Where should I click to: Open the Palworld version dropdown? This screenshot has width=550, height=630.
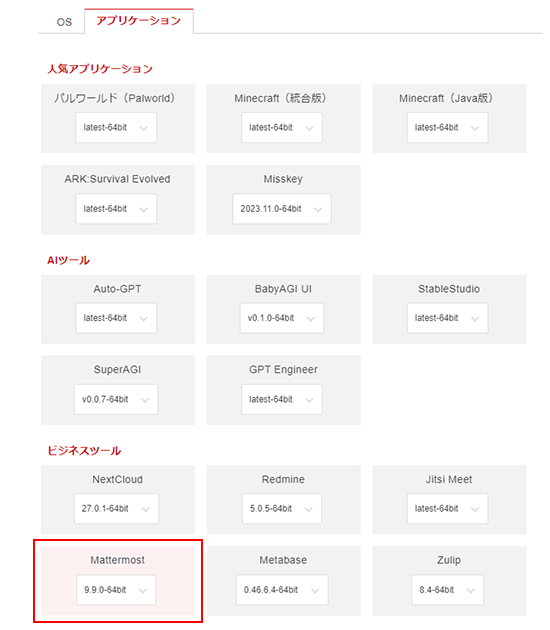[x=116, y=128]
